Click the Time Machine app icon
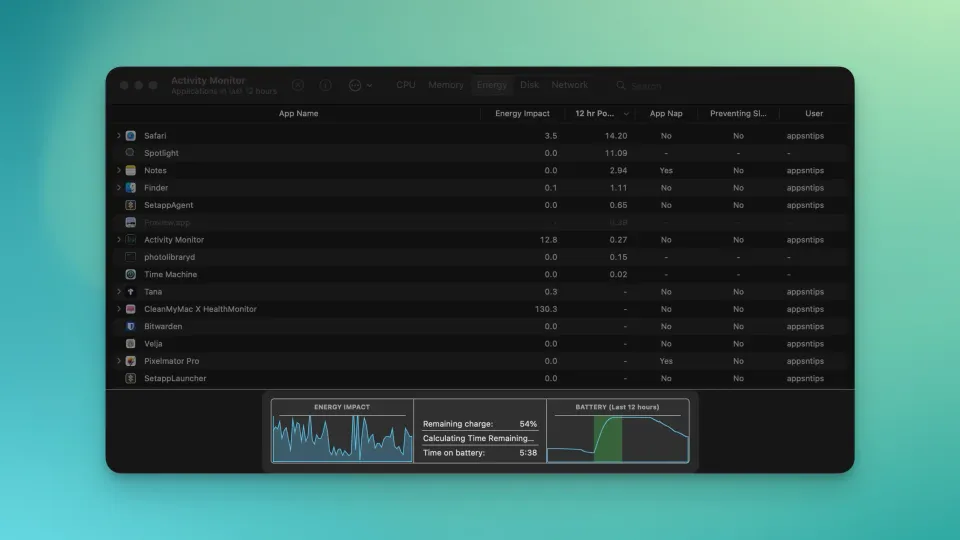Viewport: 960px width, 540px height. pyautogui.click(x=131, y=275)
